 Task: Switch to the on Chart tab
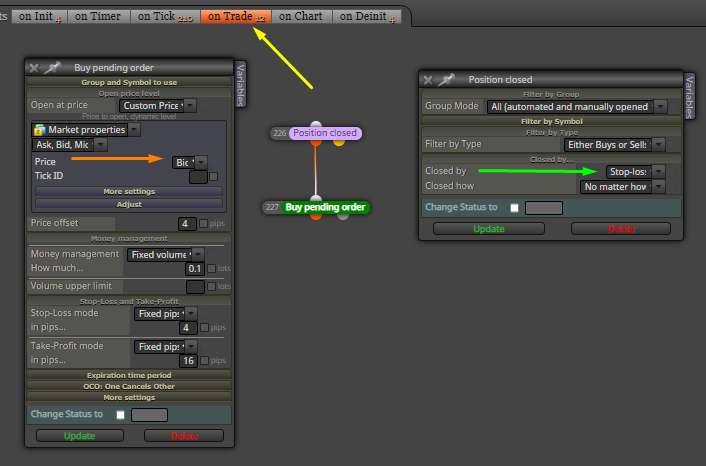tap(301, 17)
